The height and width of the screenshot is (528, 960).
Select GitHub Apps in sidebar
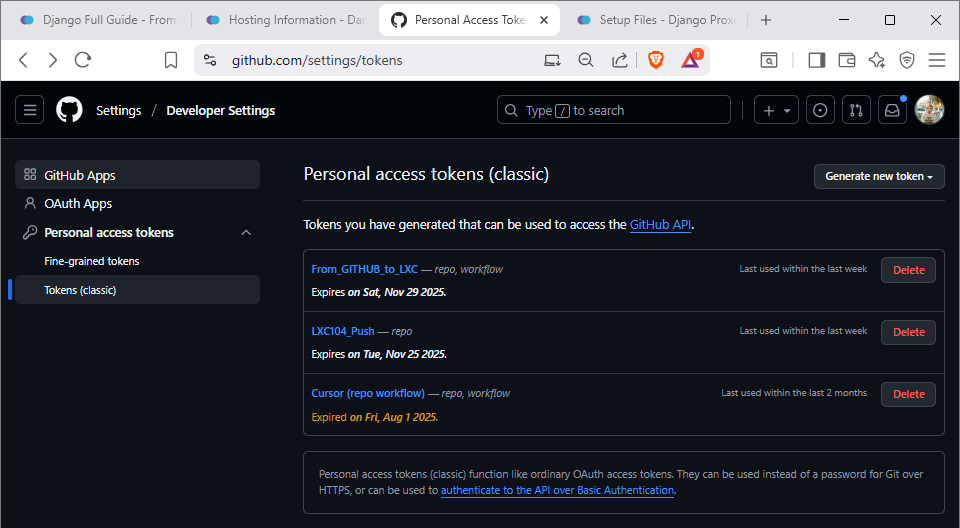(x=138, y=175)
